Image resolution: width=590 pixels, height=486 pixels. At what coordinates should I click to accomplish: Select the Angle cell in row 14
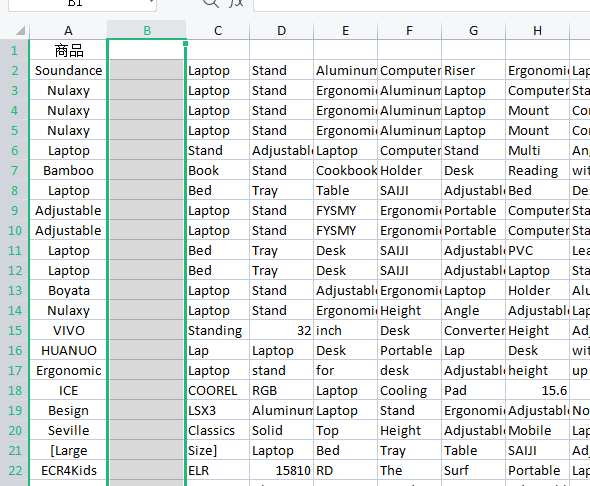(473, 310)
